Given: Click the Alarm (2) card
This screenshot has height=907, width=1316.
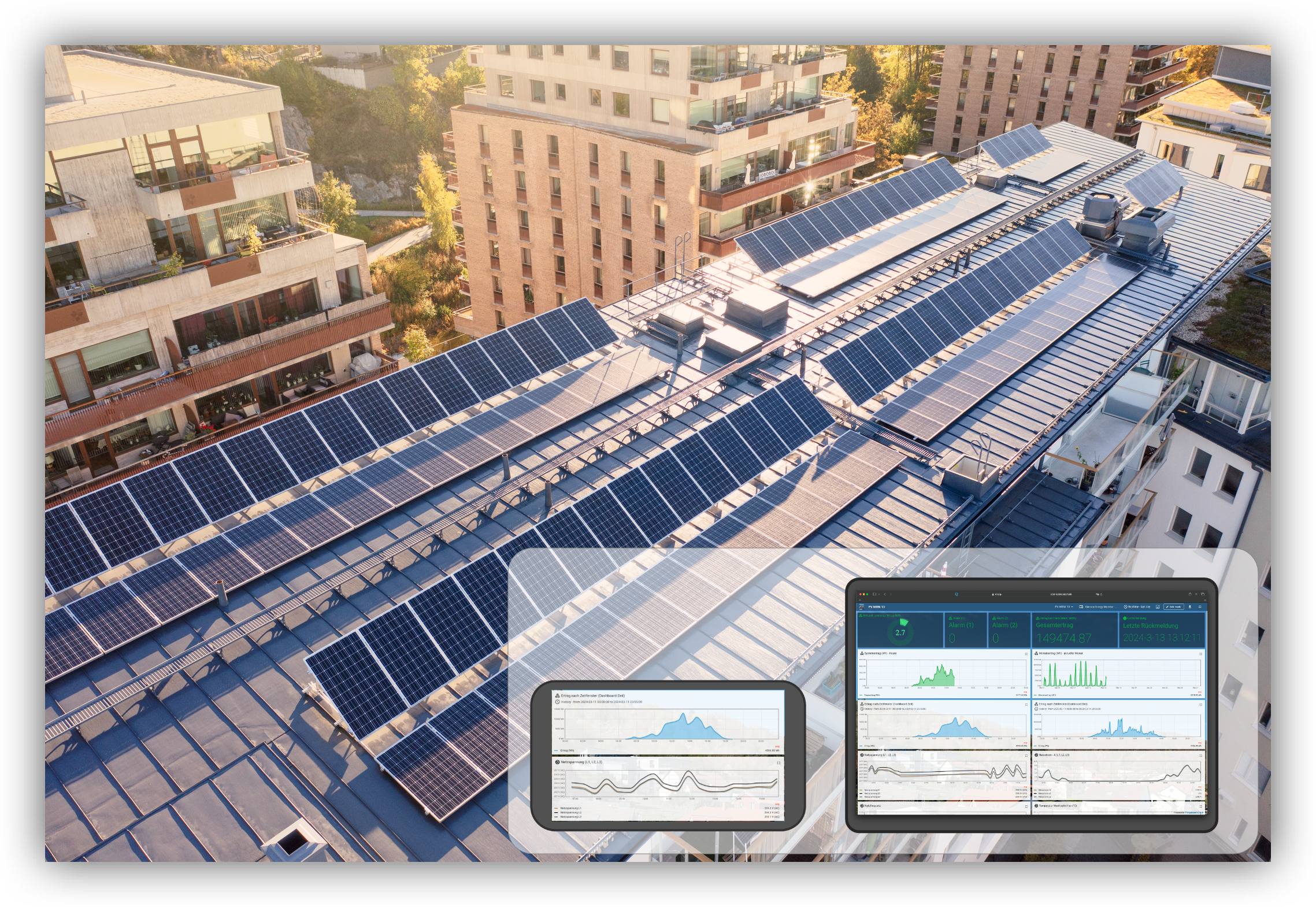Looking at the screenshot, I should click(1009, 630).
